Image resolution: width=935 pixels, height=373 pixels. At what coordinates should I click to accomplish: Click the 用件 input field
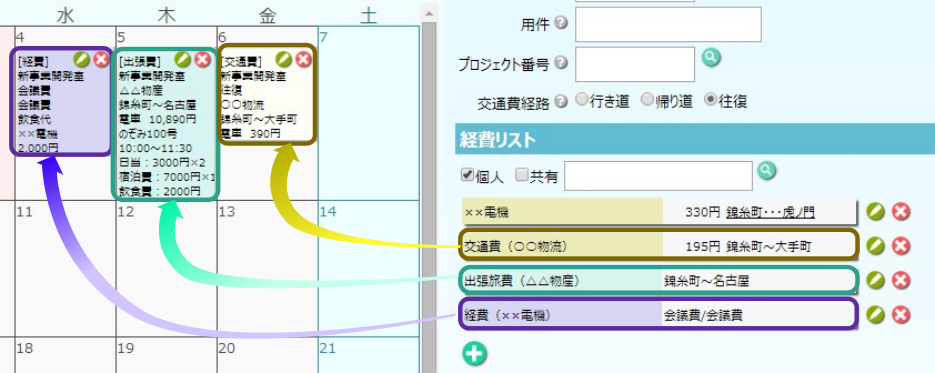click(668, 24)
